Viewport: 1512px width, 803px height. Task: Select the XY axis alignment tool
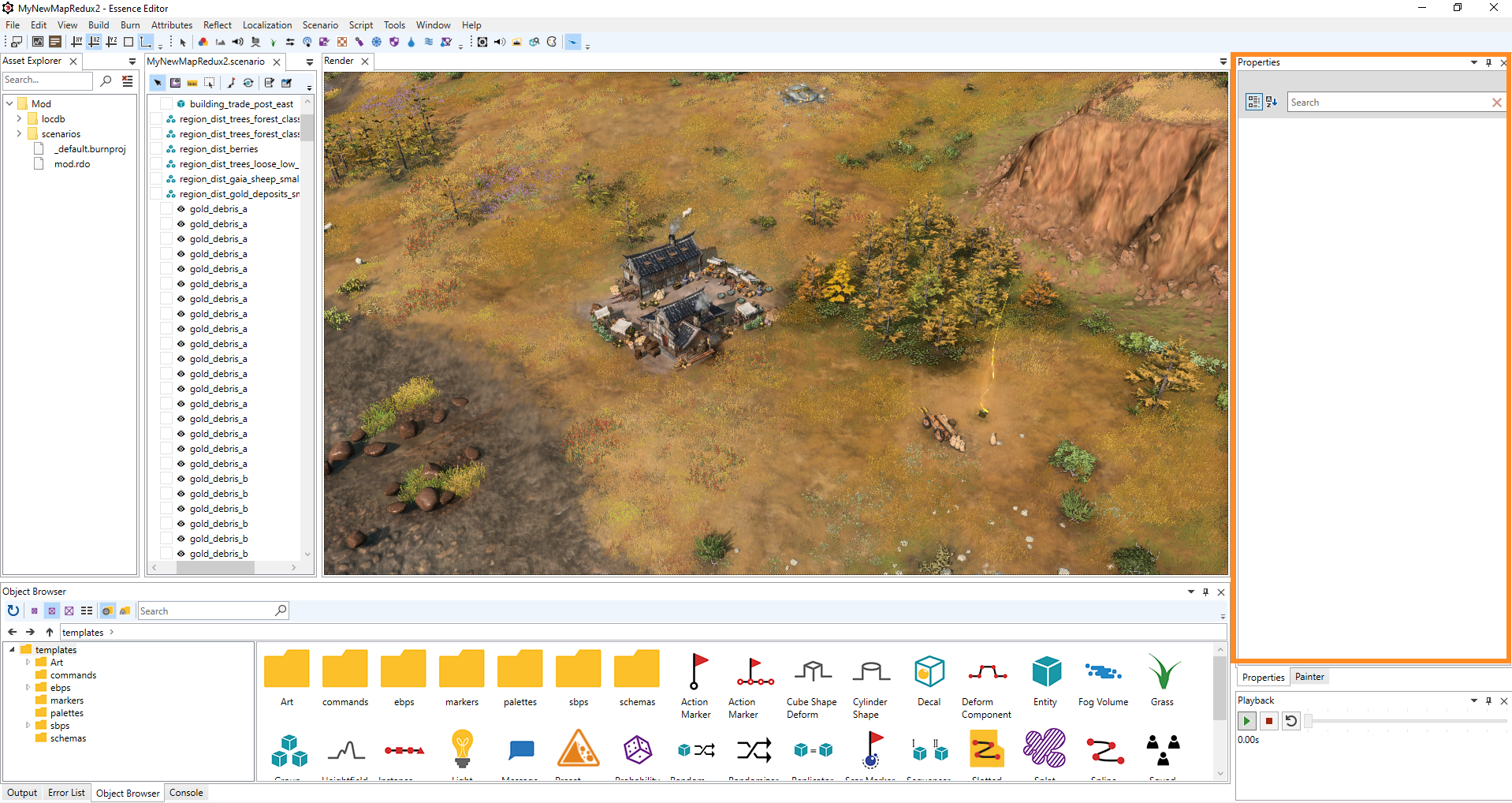[76, 42]
